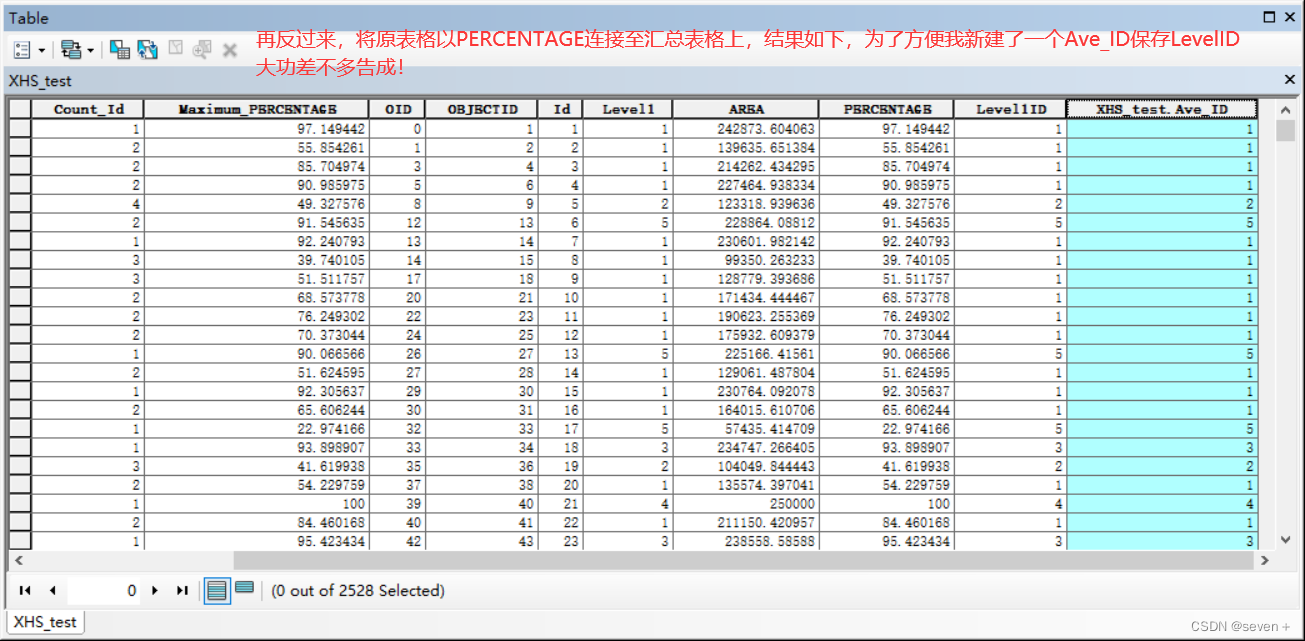
Task: Click the move to first record icon
Action: coord(25,590)
